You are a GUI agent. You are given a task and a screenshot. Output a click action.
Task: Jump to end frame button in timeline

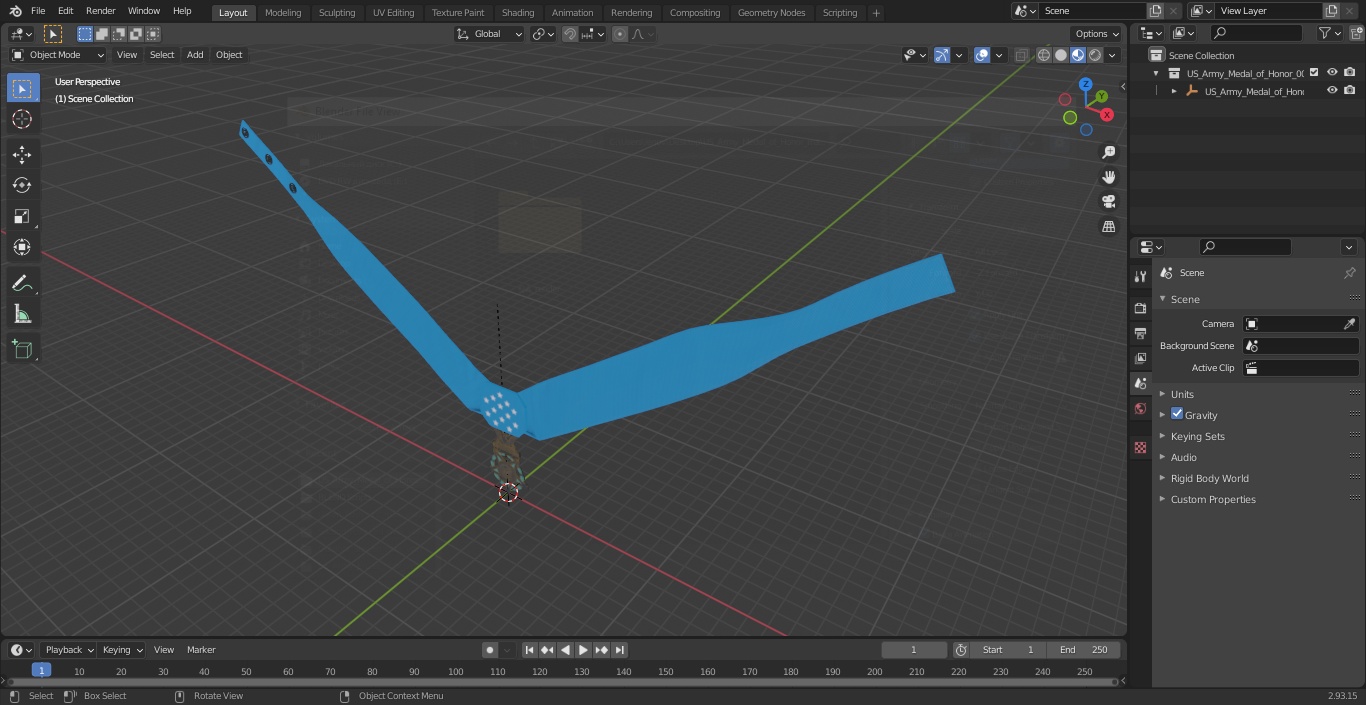pos(620,650)
